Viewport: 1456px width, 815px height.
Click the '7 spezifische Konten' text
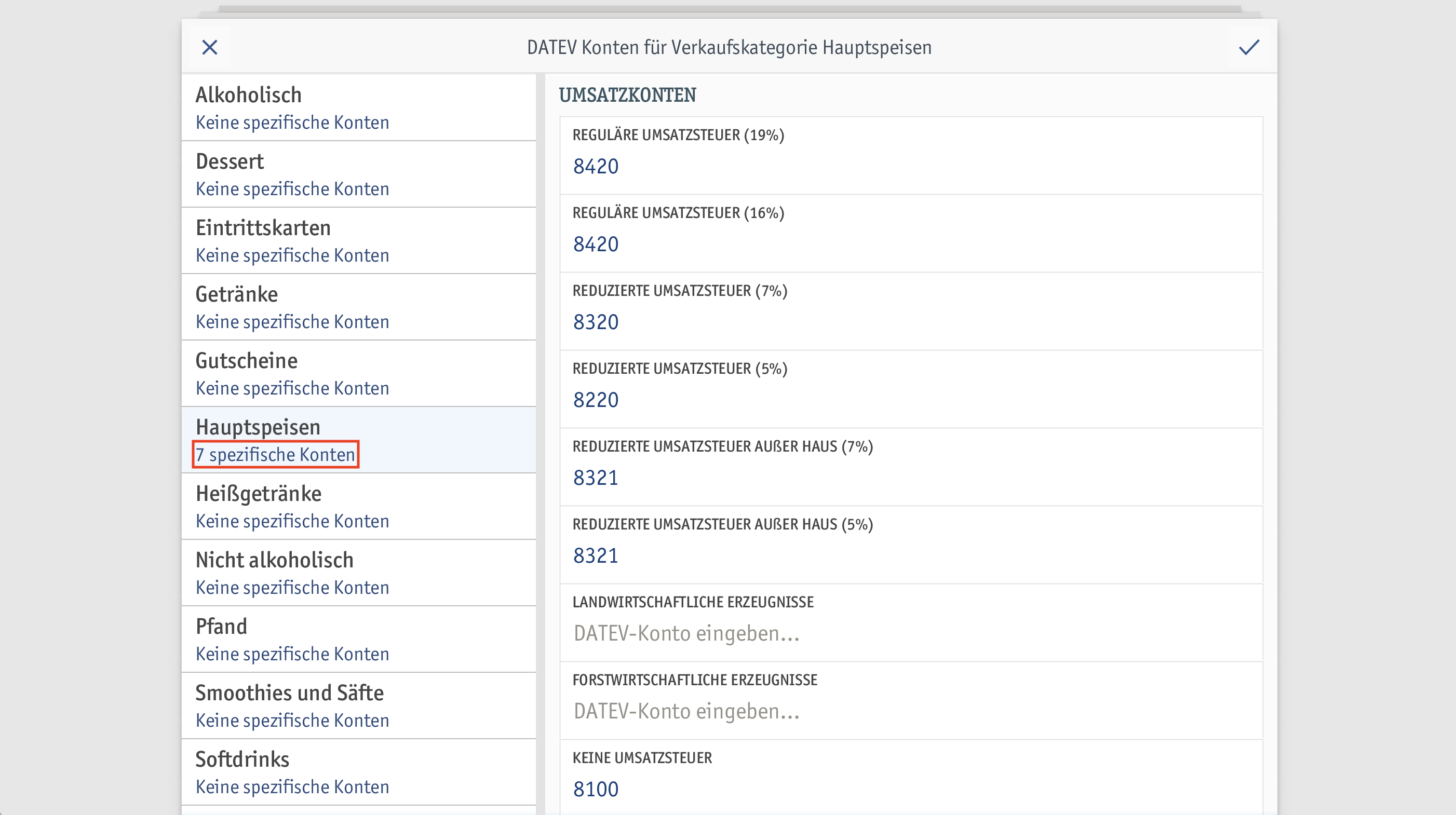(276, 454)
